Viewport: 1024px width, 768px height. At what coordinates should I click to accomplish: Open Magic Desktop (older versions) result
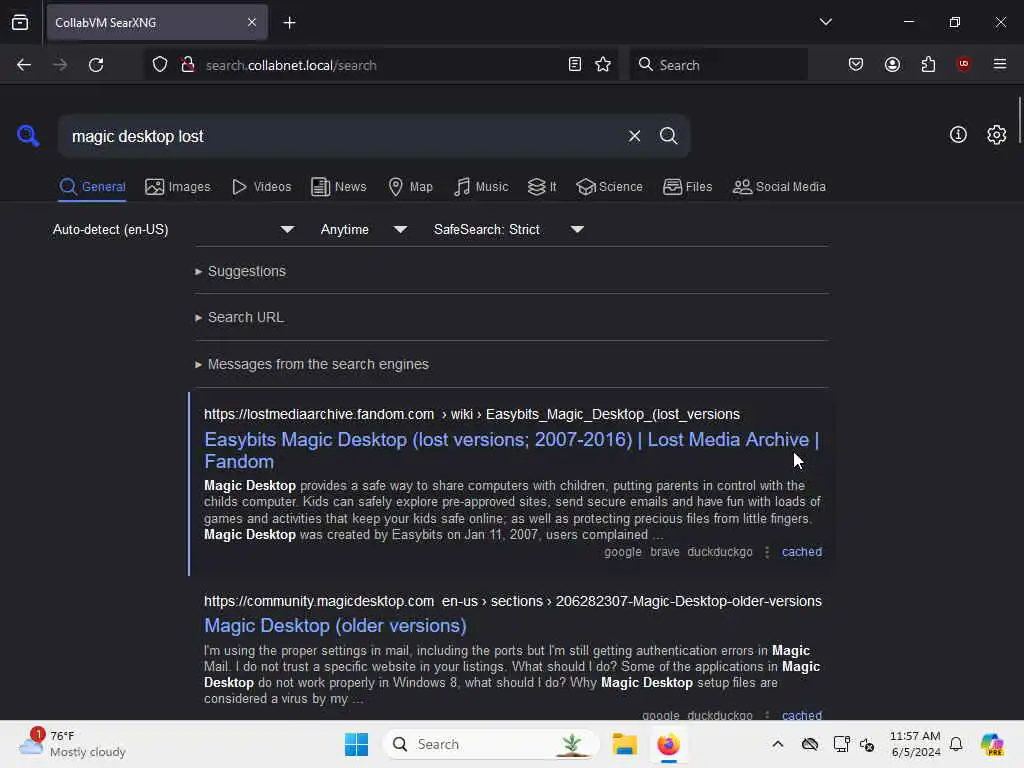335,626
